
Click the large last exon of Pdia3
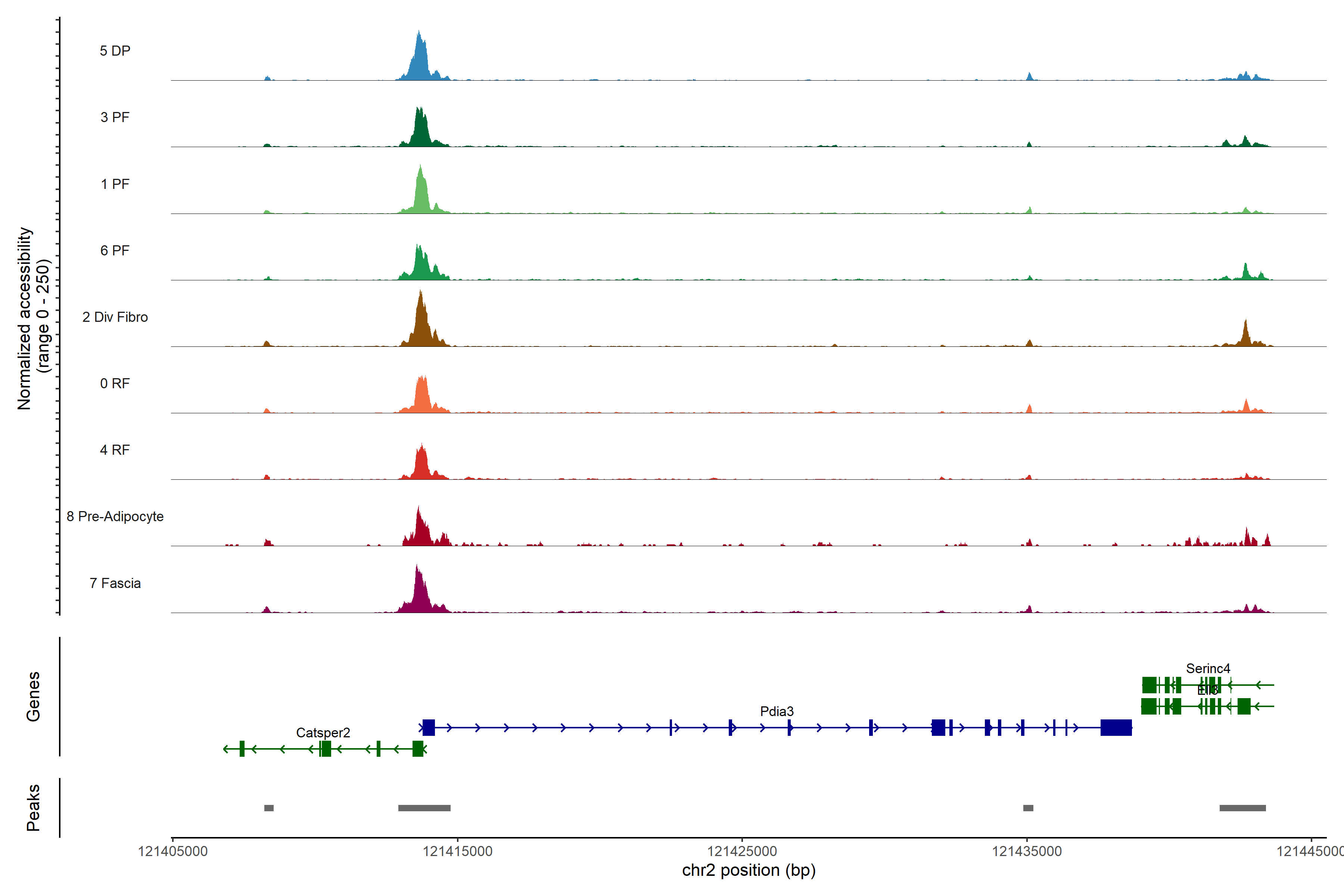(1116, 727)
